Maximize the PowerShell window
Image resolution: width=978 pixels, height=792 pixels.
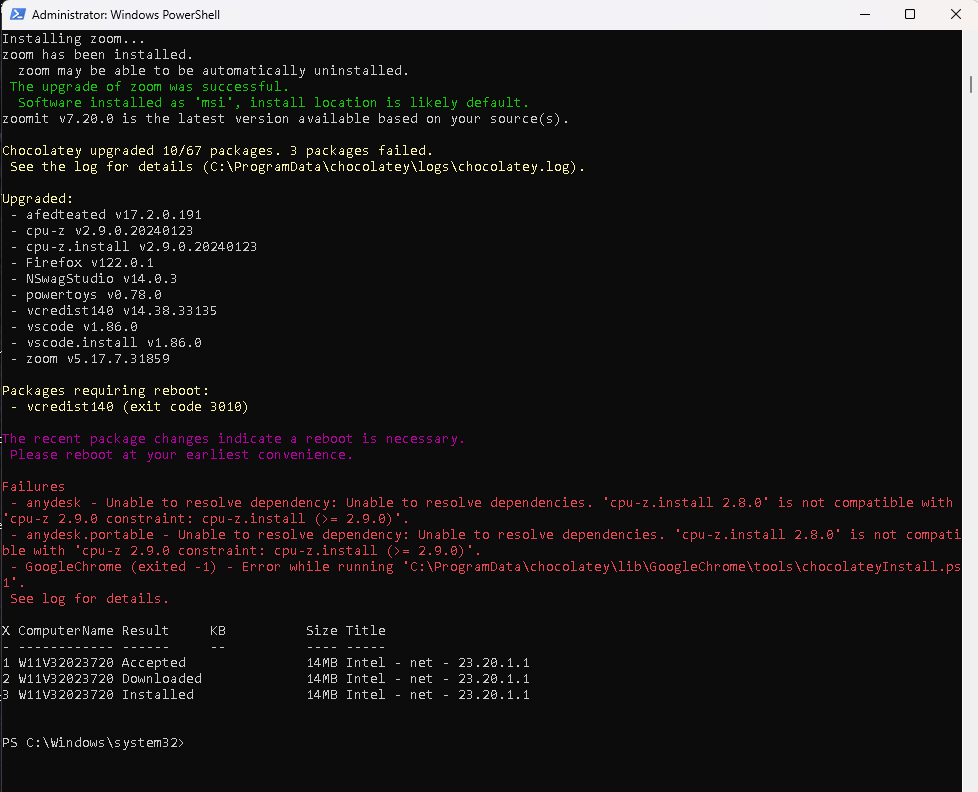[910, 14]
